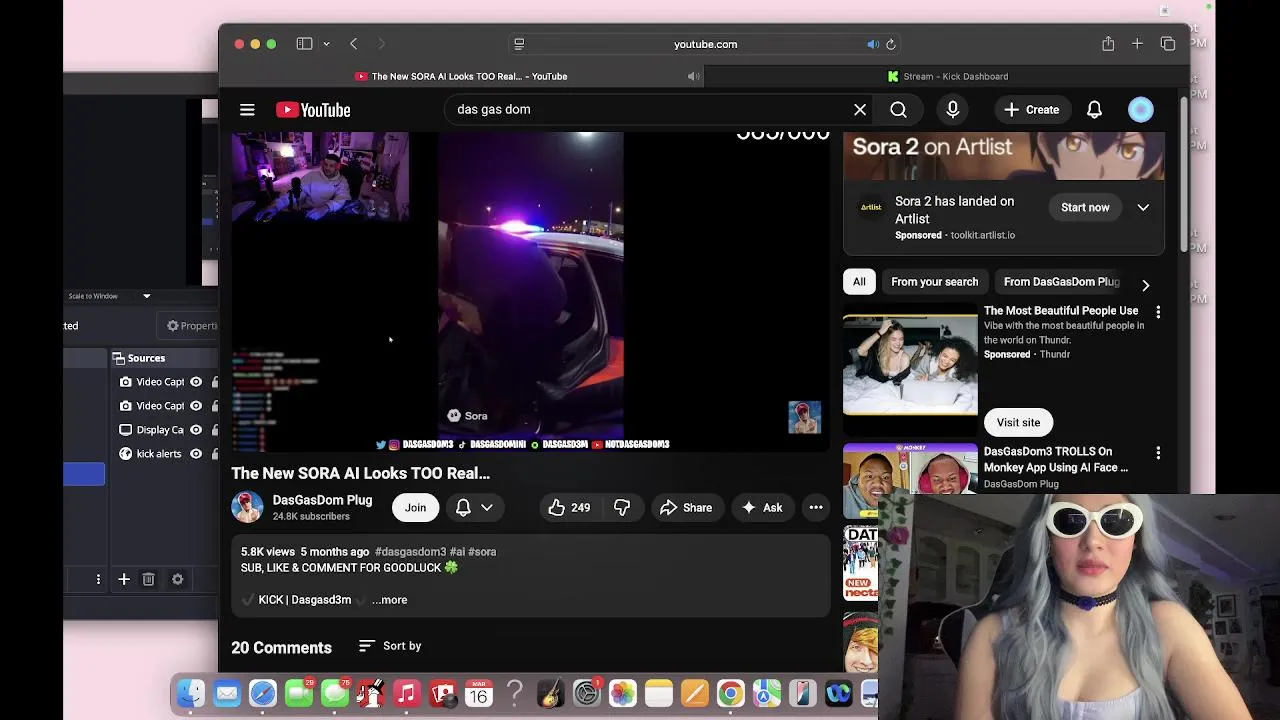This screenshot has height=720, width=1280.
Task: Open options for 'DasGasDom3 TROLLS On Monkey' video
Action: pos(1158,453)
